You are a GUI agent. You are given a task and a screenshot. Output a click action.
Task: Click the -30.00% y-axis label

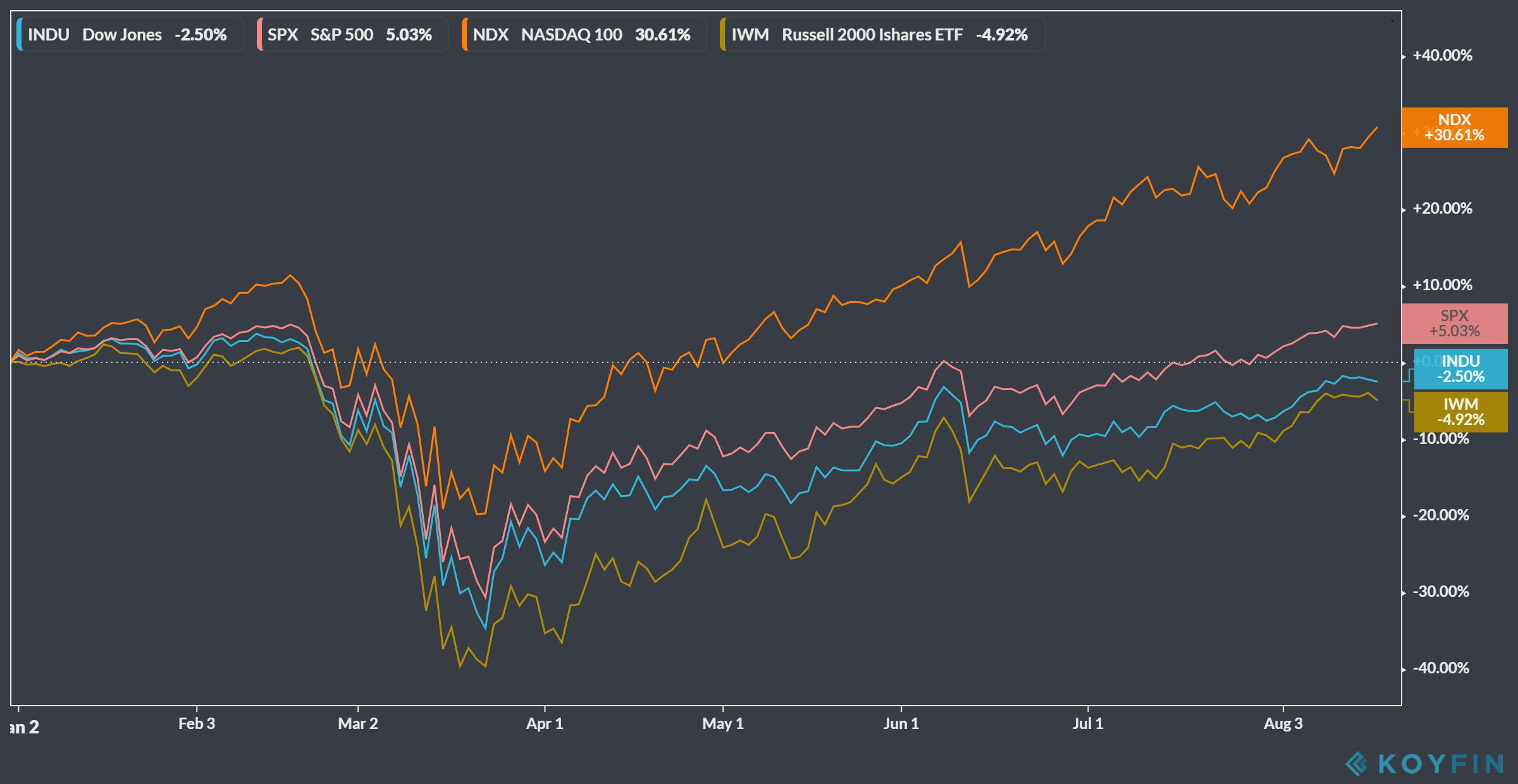click(x=1441, y=592)
